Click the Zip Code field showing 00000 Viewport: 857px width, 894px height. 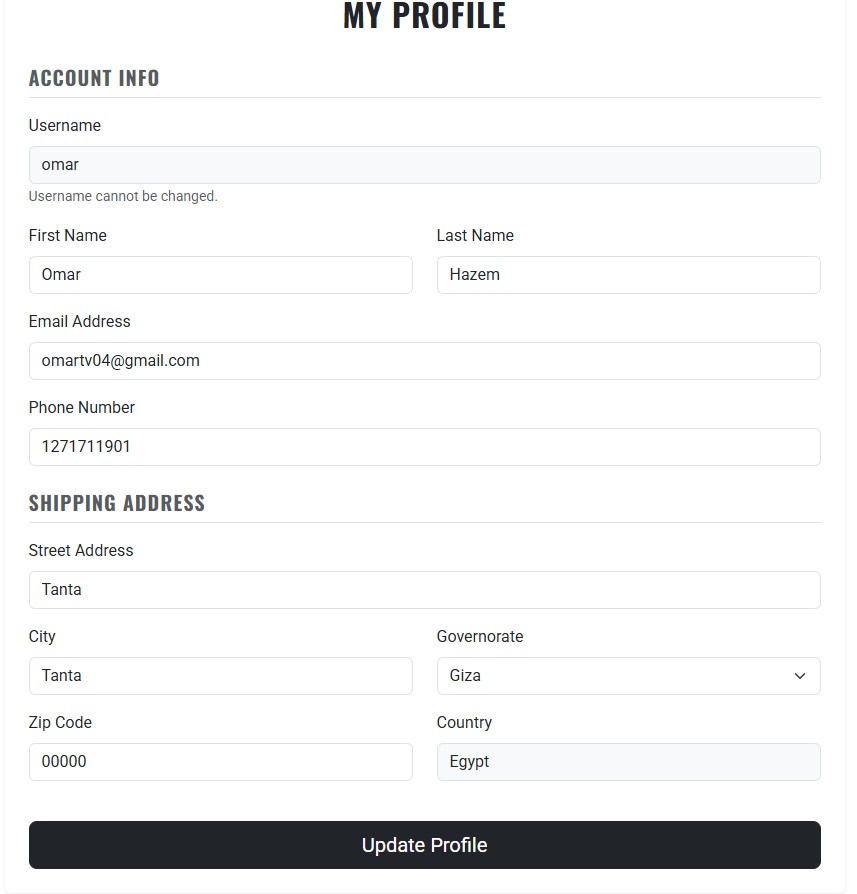pyautogui.click(x=220, y=762)
